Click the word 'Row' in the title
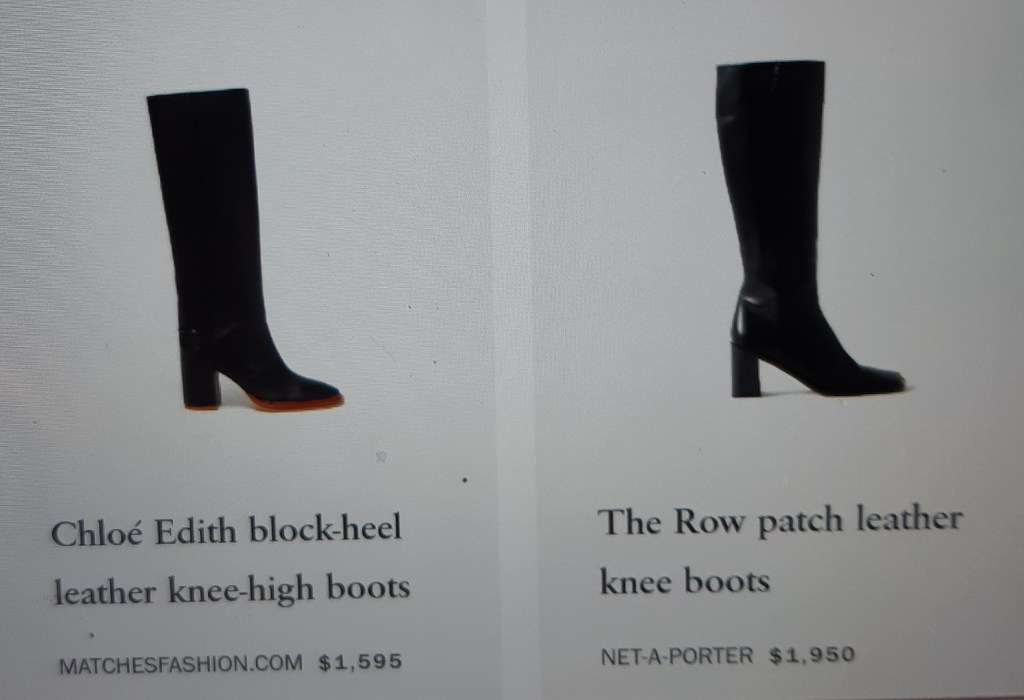 pyautogui.click(x=709, y=522)
